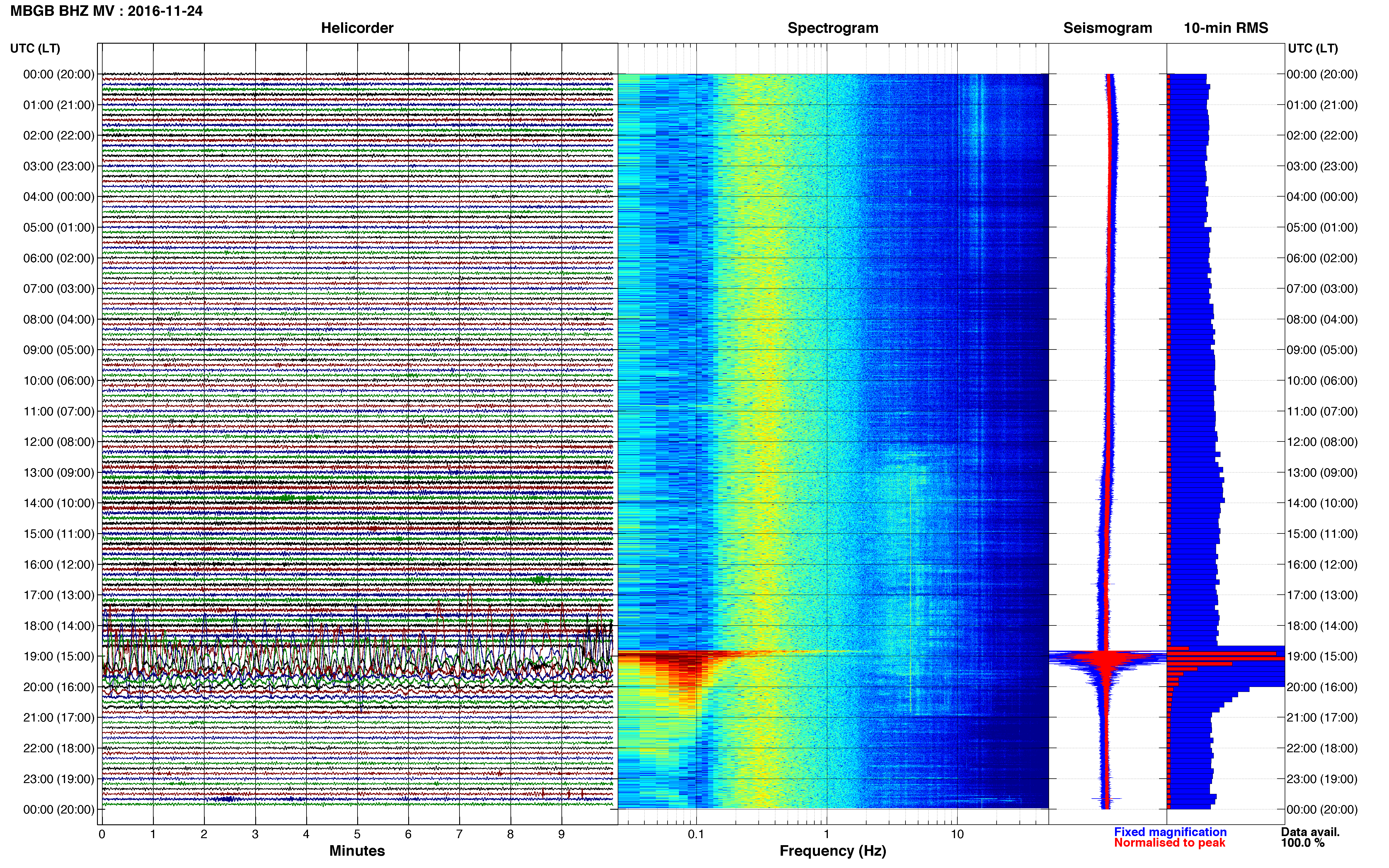Click the plot title MBGB BHZ MV : 2016-11-24

pos(106,11)
